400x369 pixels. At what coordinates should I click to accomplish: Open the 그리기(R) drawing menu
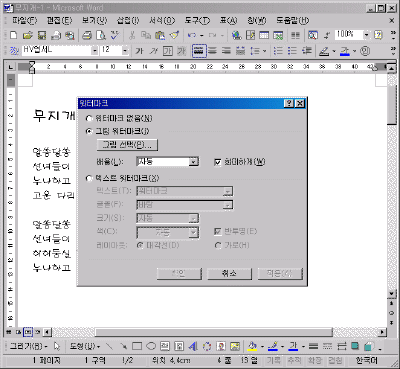[28, 347]
